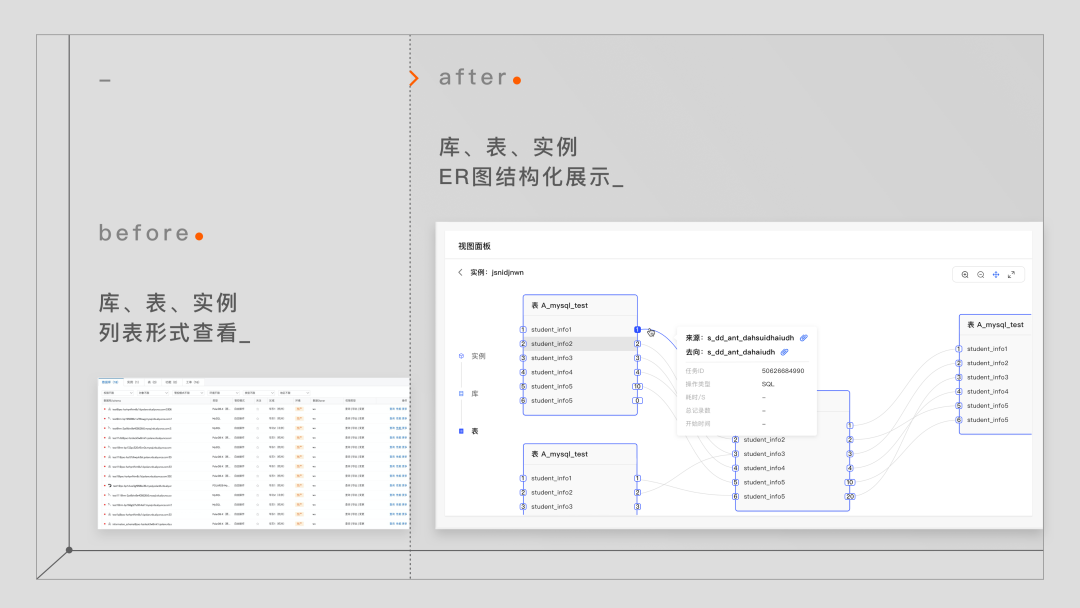Click the 'after' heading text
1080x608 pixels.
click(473, 77)
